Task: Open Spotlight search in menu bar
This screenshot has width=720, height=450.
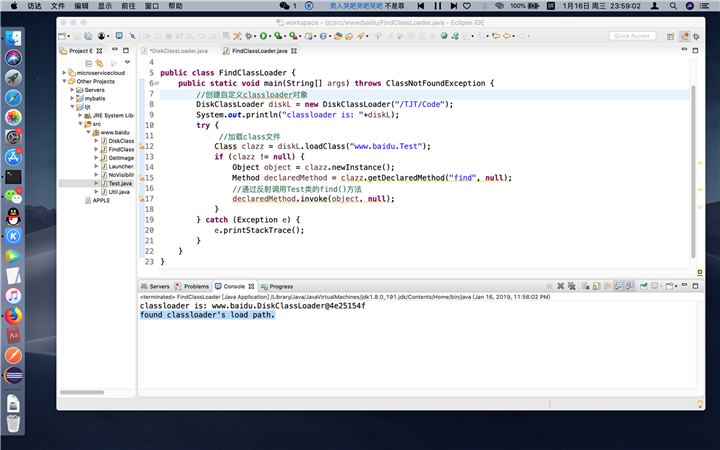Action: (x=673, y=6)
